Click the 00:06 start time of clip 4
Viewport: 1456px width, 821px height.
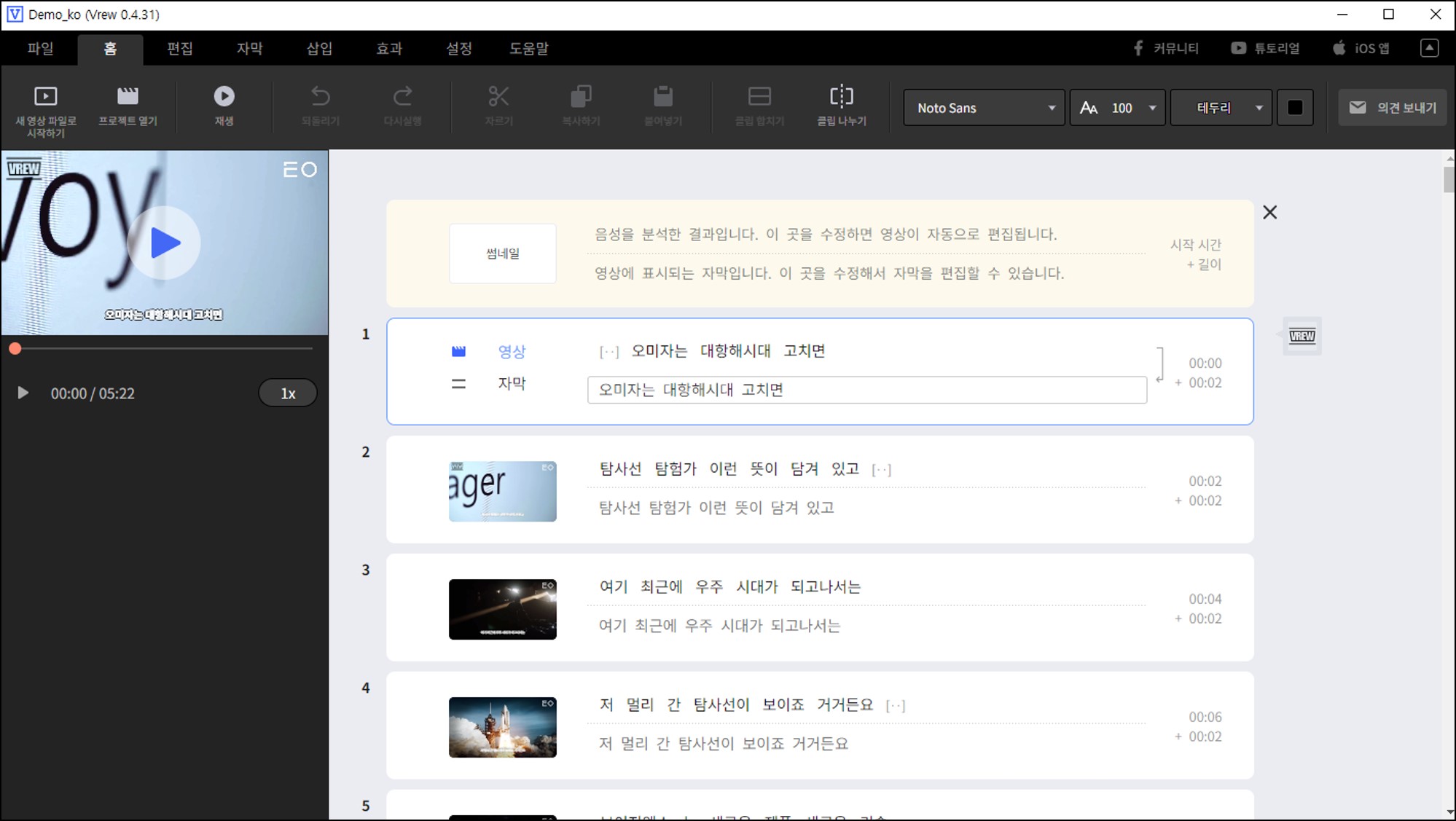pyautogui.click(x=1205, y=717)
